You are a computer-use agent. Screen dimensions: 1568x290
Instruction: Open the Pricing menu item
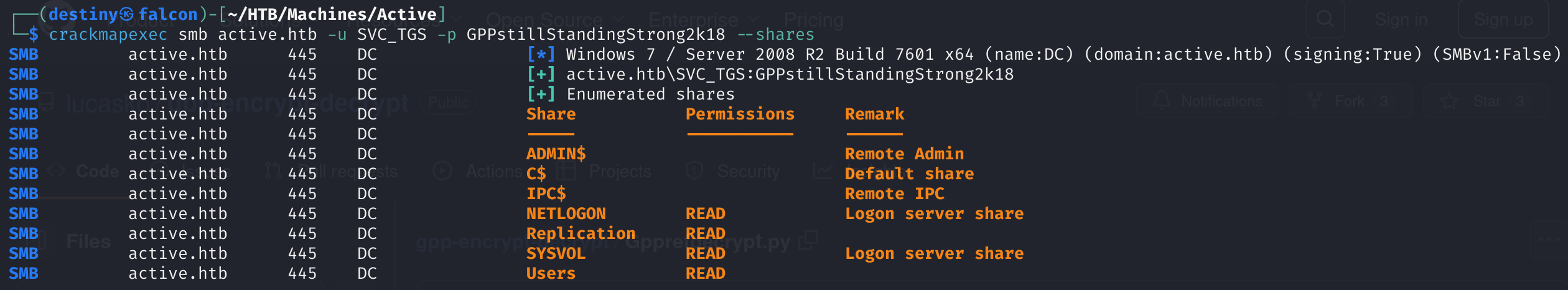coord(813,21)
